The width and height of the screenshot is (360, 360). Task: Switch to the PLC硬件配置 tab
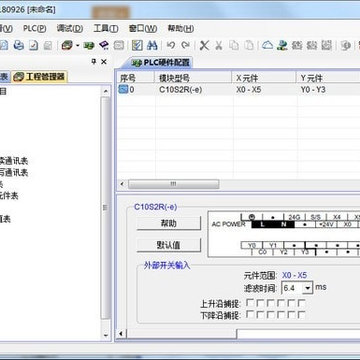[x=160, y=63]
